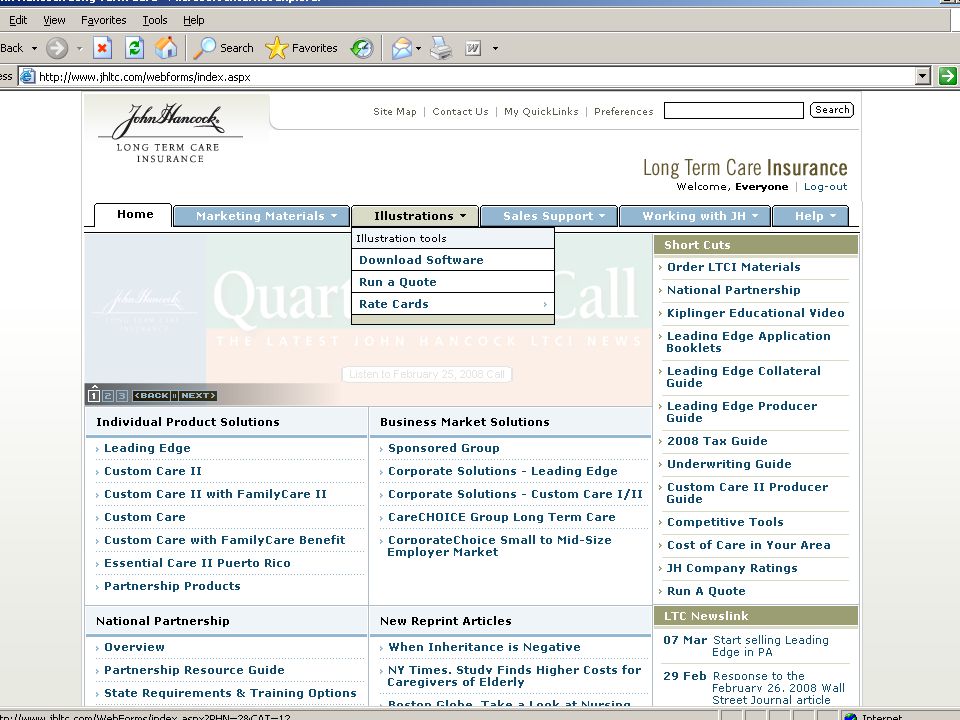The height and width of the screenshot is (720, 960).
Task: Open Sponsored Group link
Action: 443,448
